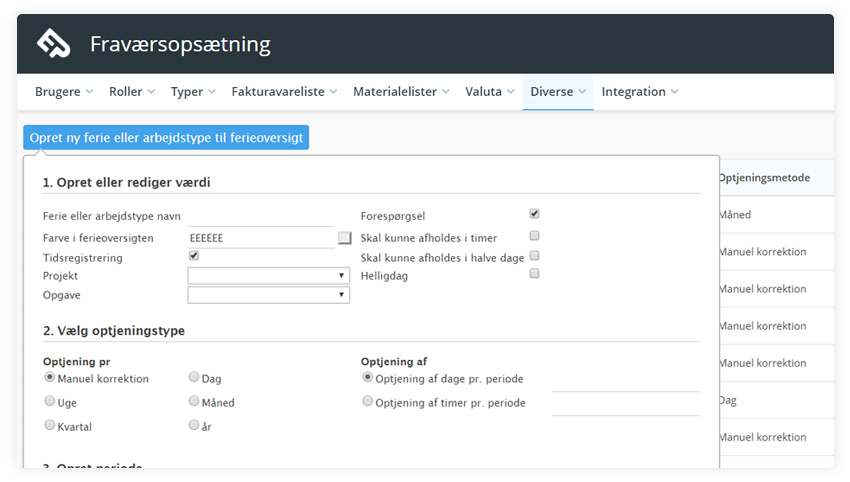The width and height of the screenshot is (850, 482).
Task: Check the Helligdag checkbox
Action: [x=534, y=273]
